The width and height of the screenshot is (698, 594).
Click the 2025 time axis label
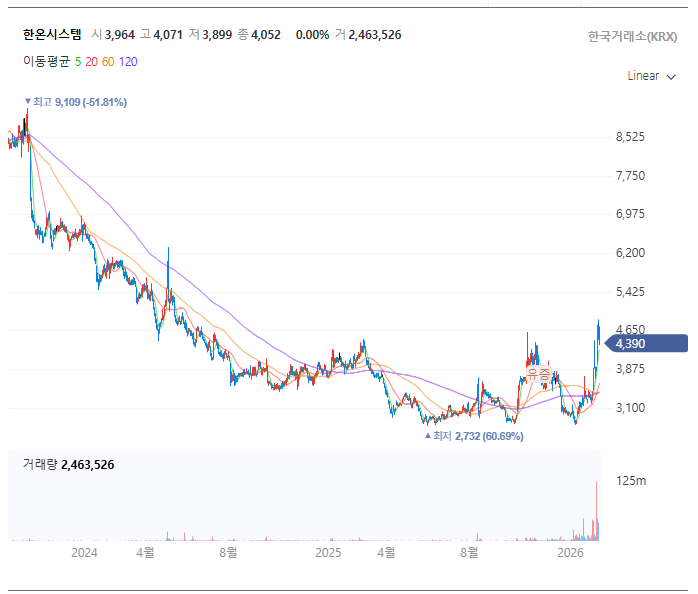coord(328,553)
